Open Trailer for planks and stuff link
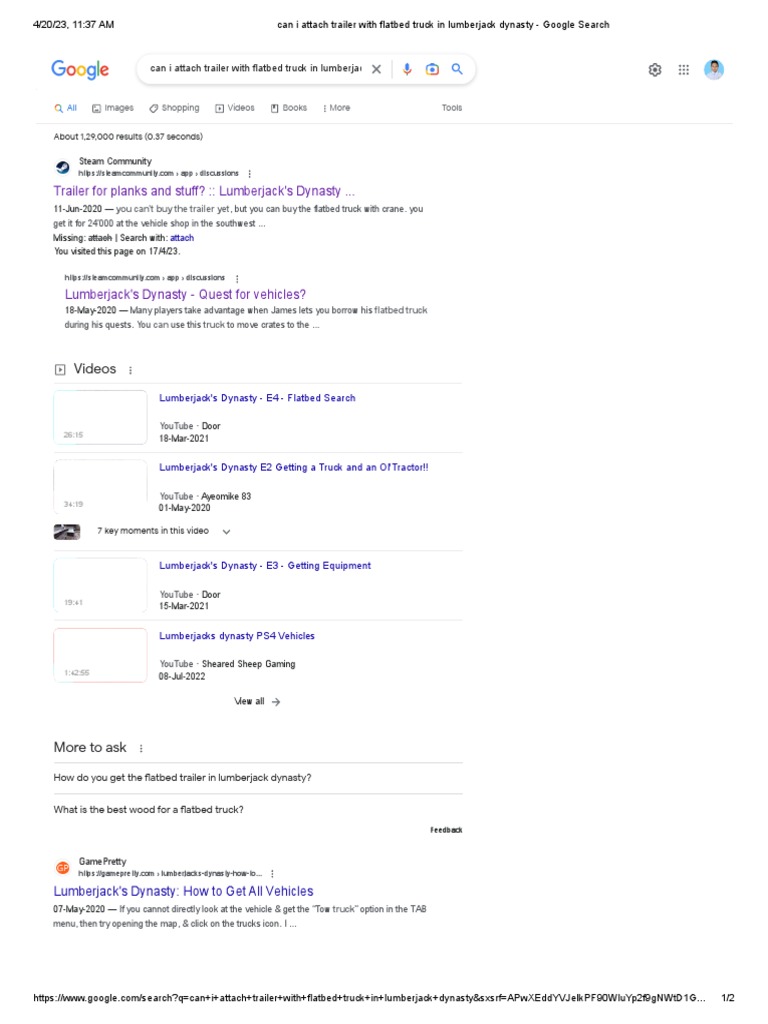The width and height of the screenshot is (768, 1024). click(204, 191)
